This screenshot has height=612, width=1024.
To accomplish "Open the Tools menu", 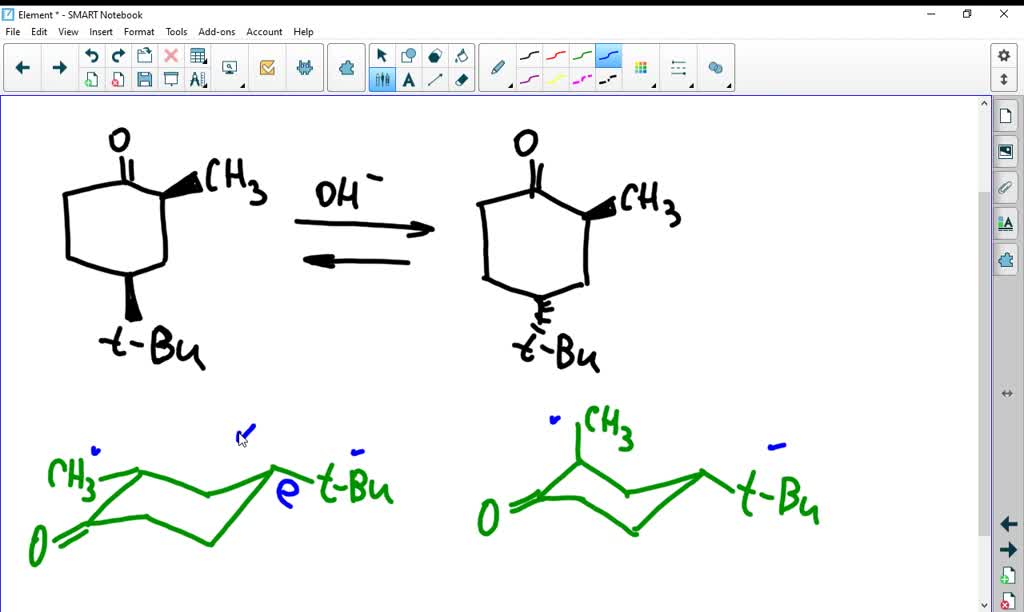I will (176, 31).
